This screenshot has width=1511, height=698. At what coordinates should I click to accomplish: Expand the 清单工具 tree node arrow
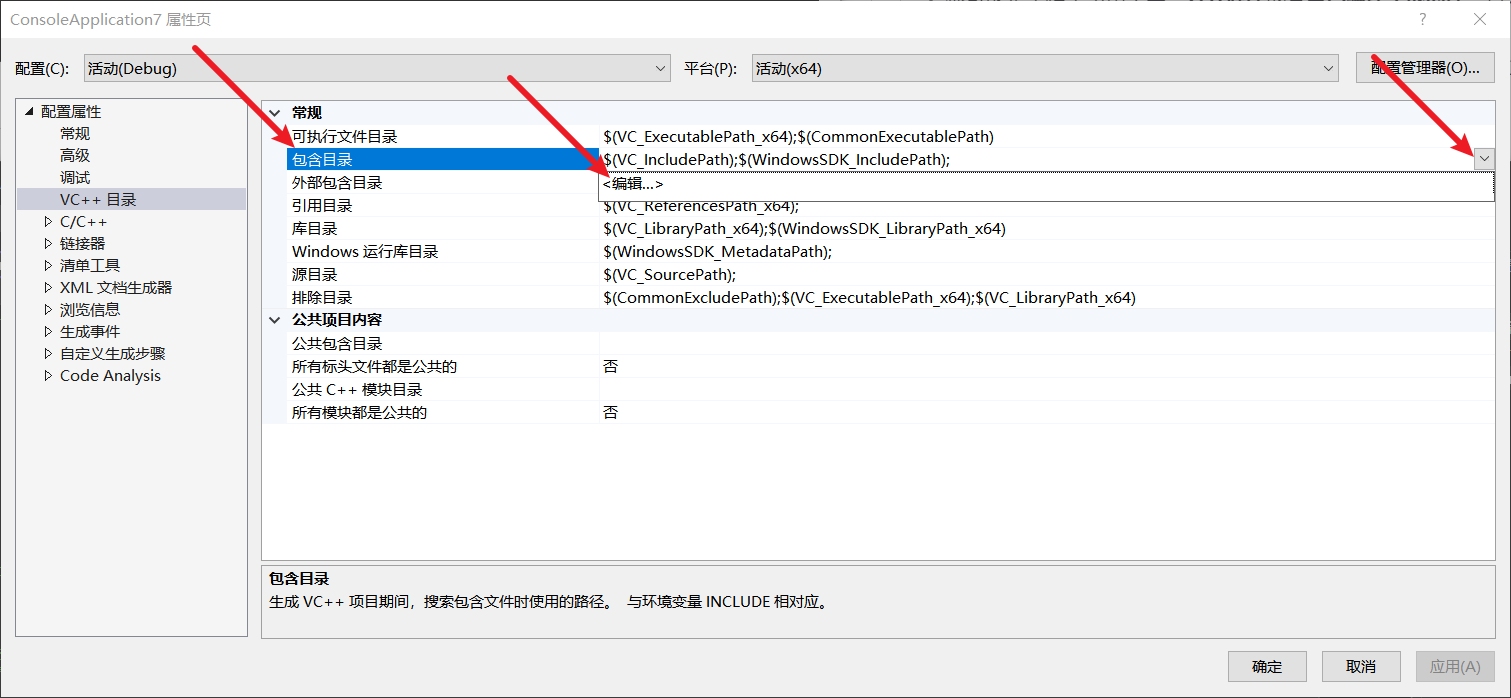48,265
